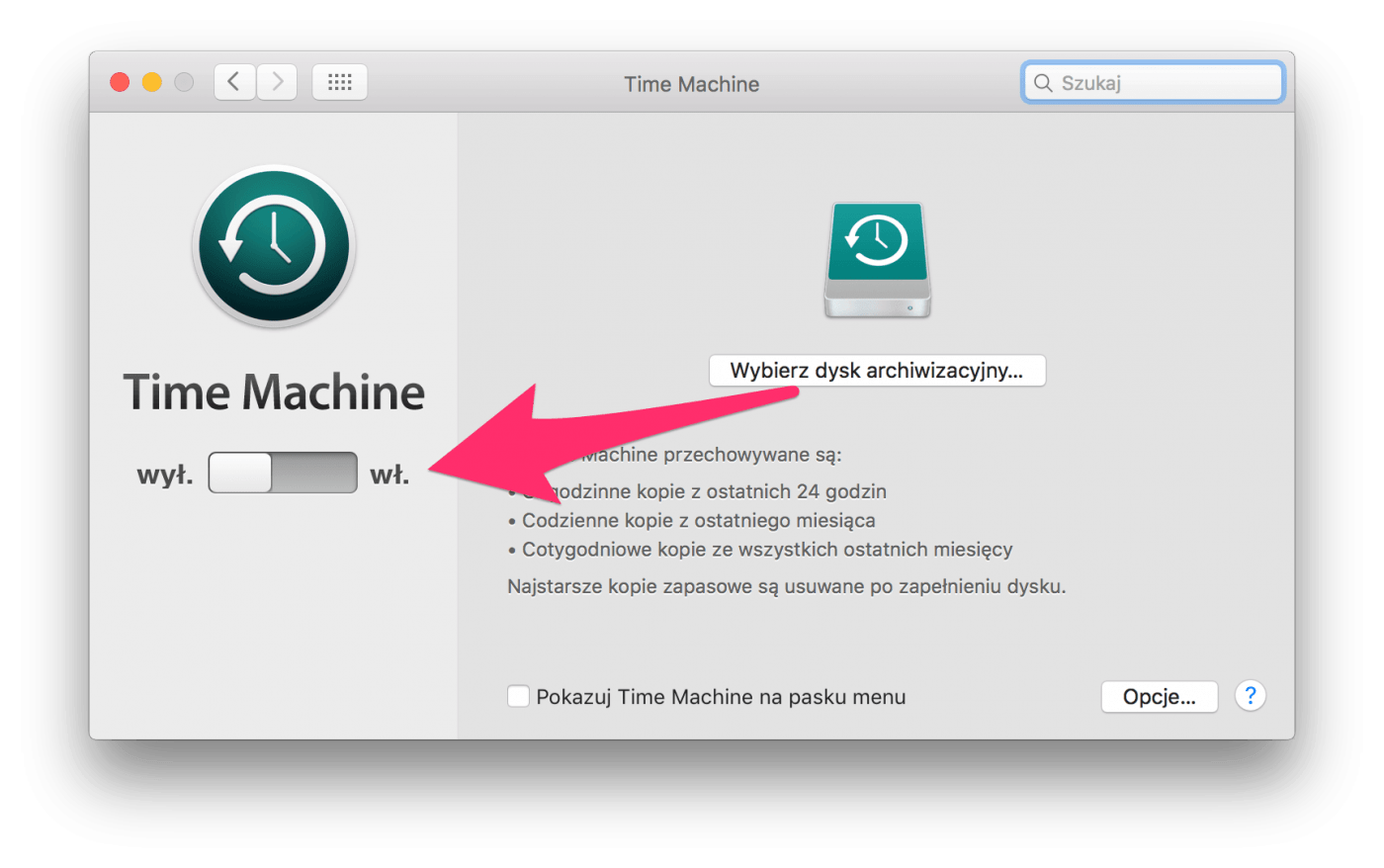Open the Opcje options button
Screen dimensions: 1384x868
click(1159, 696)
